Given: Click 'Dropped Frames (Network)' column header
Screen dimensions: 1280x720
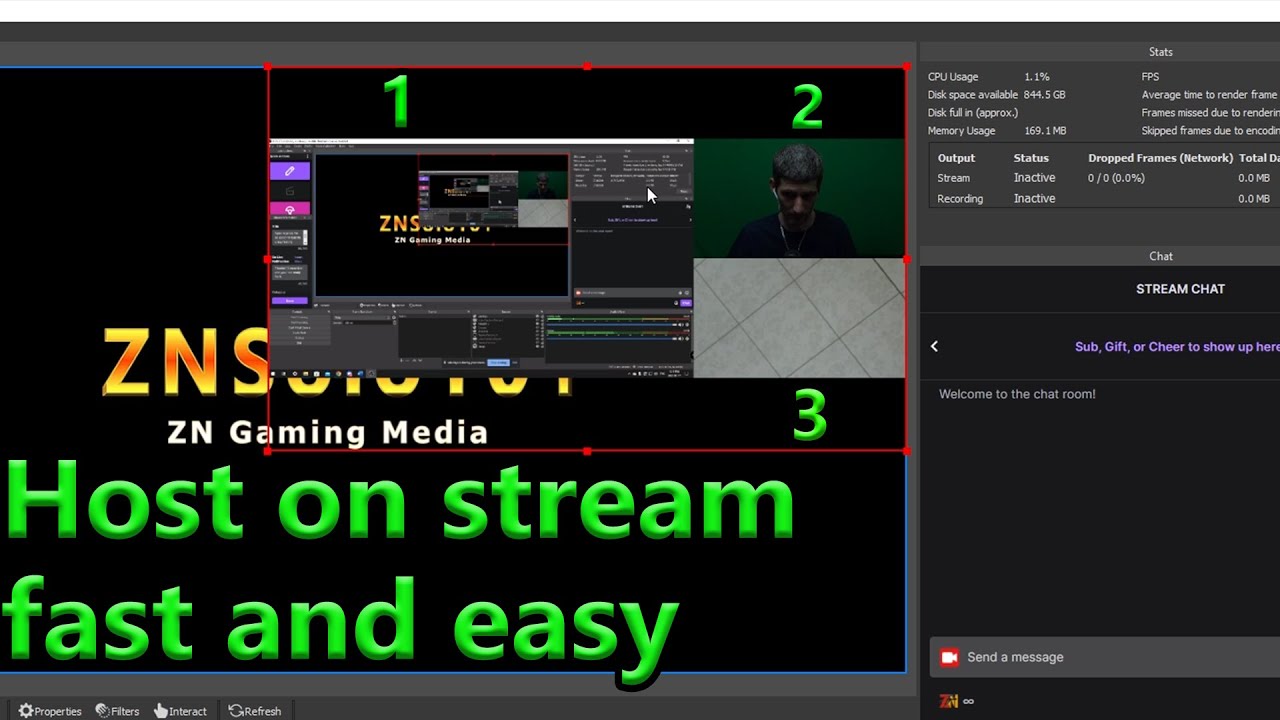Looking at the screenshot, I should coord(1160,158).
